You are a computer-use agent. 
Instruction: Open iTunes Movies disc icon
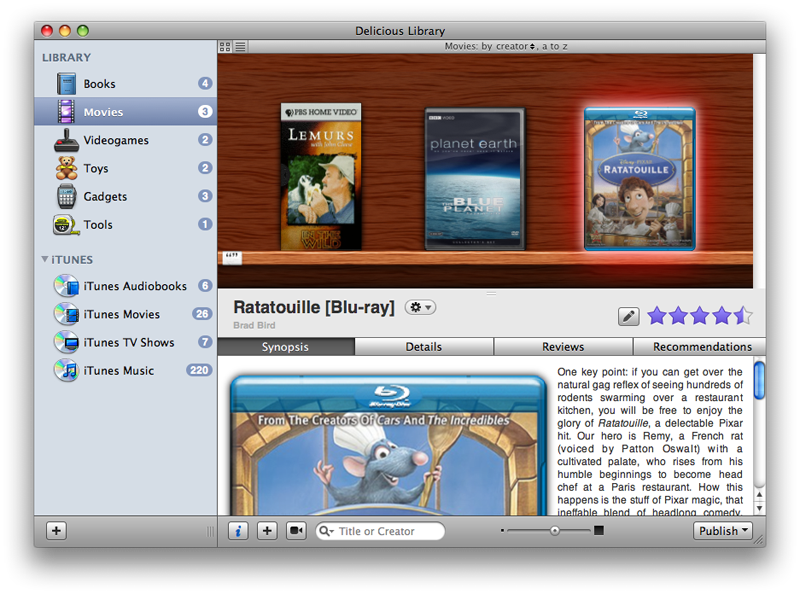tap(66, 314)
